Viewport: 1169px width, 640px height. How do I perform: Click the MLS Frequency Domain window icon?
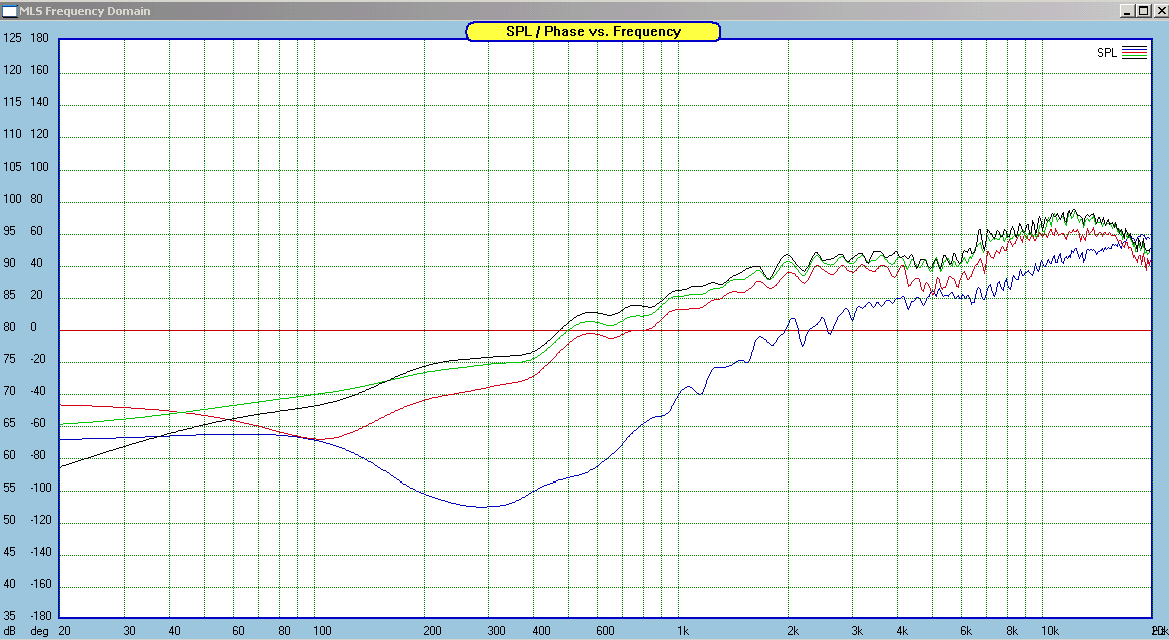[x=10, y=11]
